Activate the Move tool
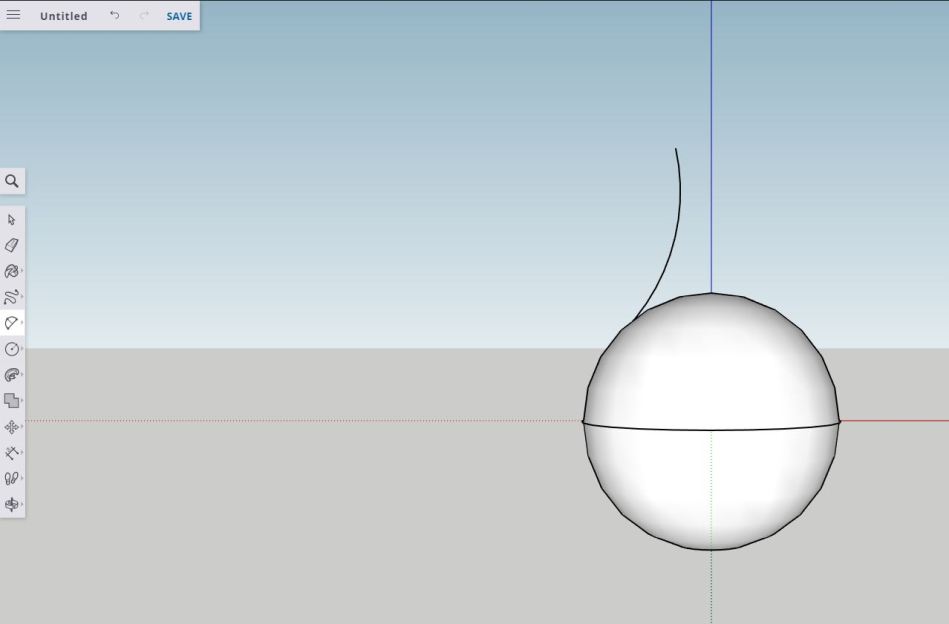The height and width of the screenshot is (624, 949). (12, 427)
